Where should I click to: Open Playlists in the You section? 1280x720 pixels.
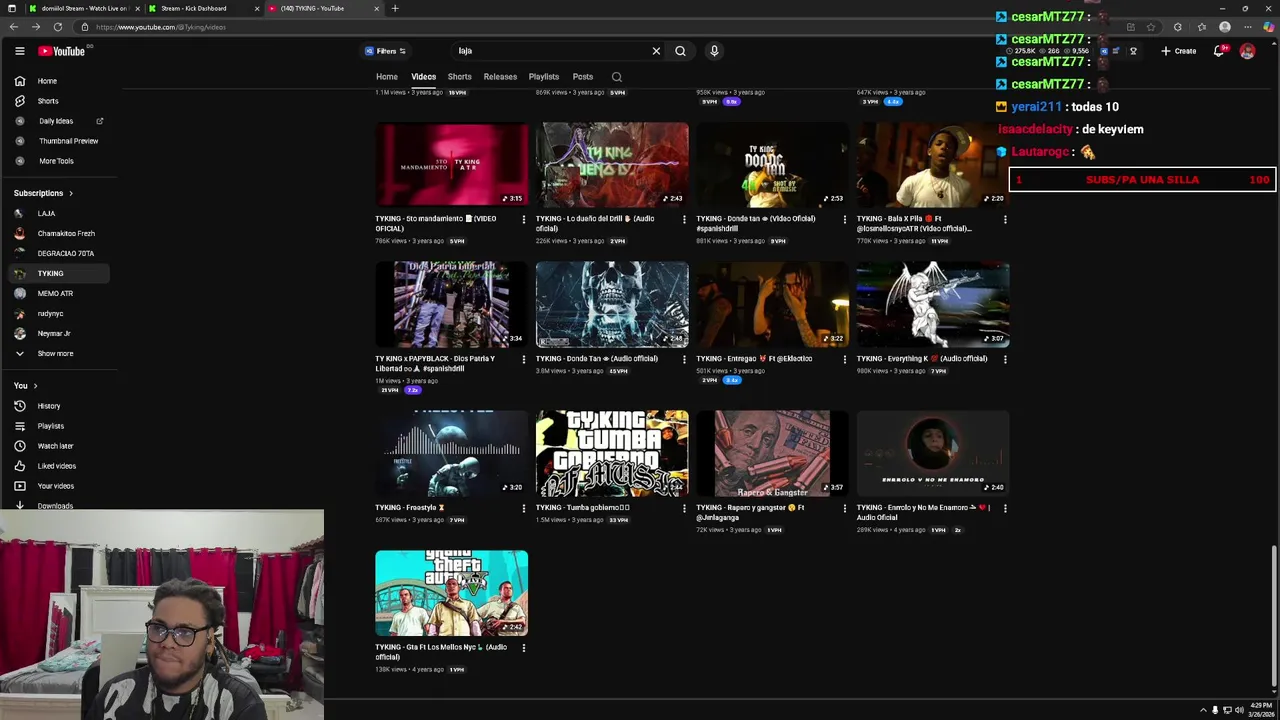point(50,426)
